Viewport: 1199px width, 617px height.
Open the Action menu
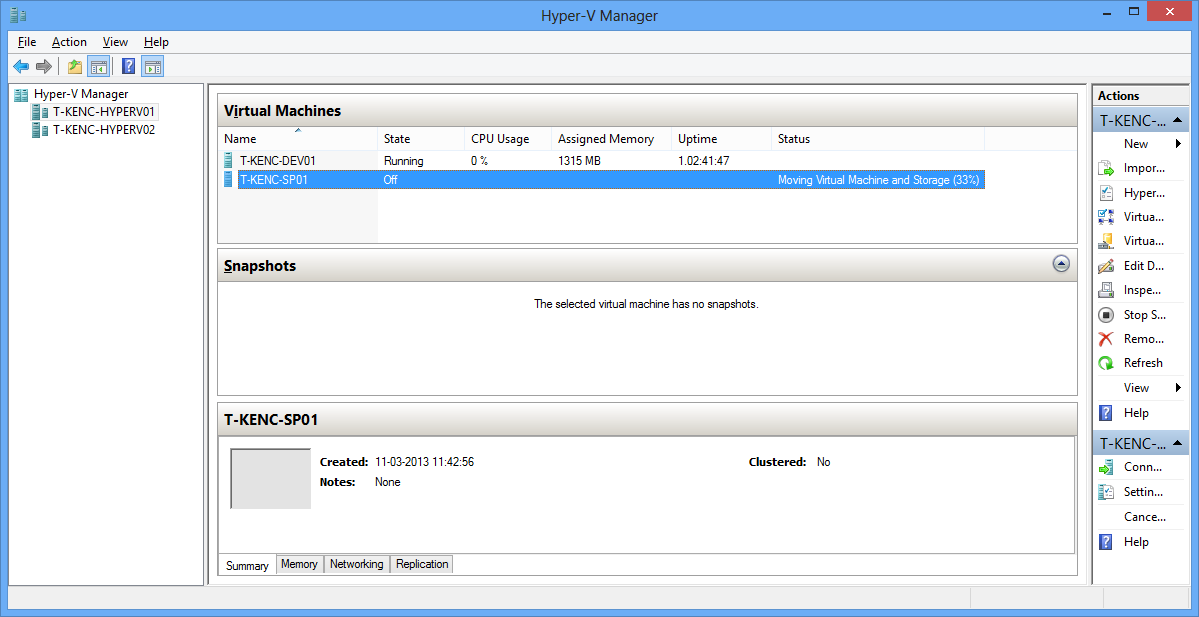(69, 42)
